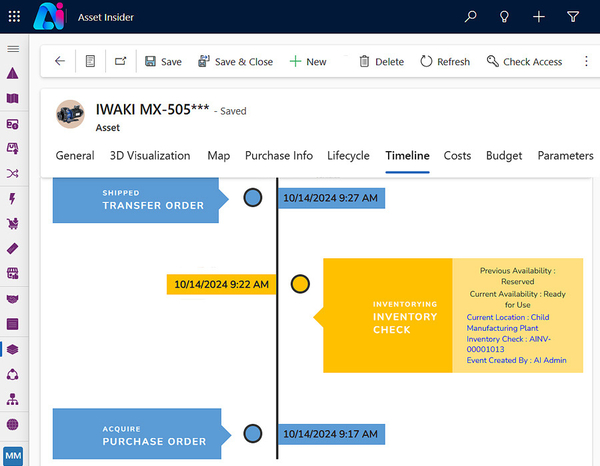Open the Parameters tab
This screenshot has height=466, width=600.
coord(566,156)
